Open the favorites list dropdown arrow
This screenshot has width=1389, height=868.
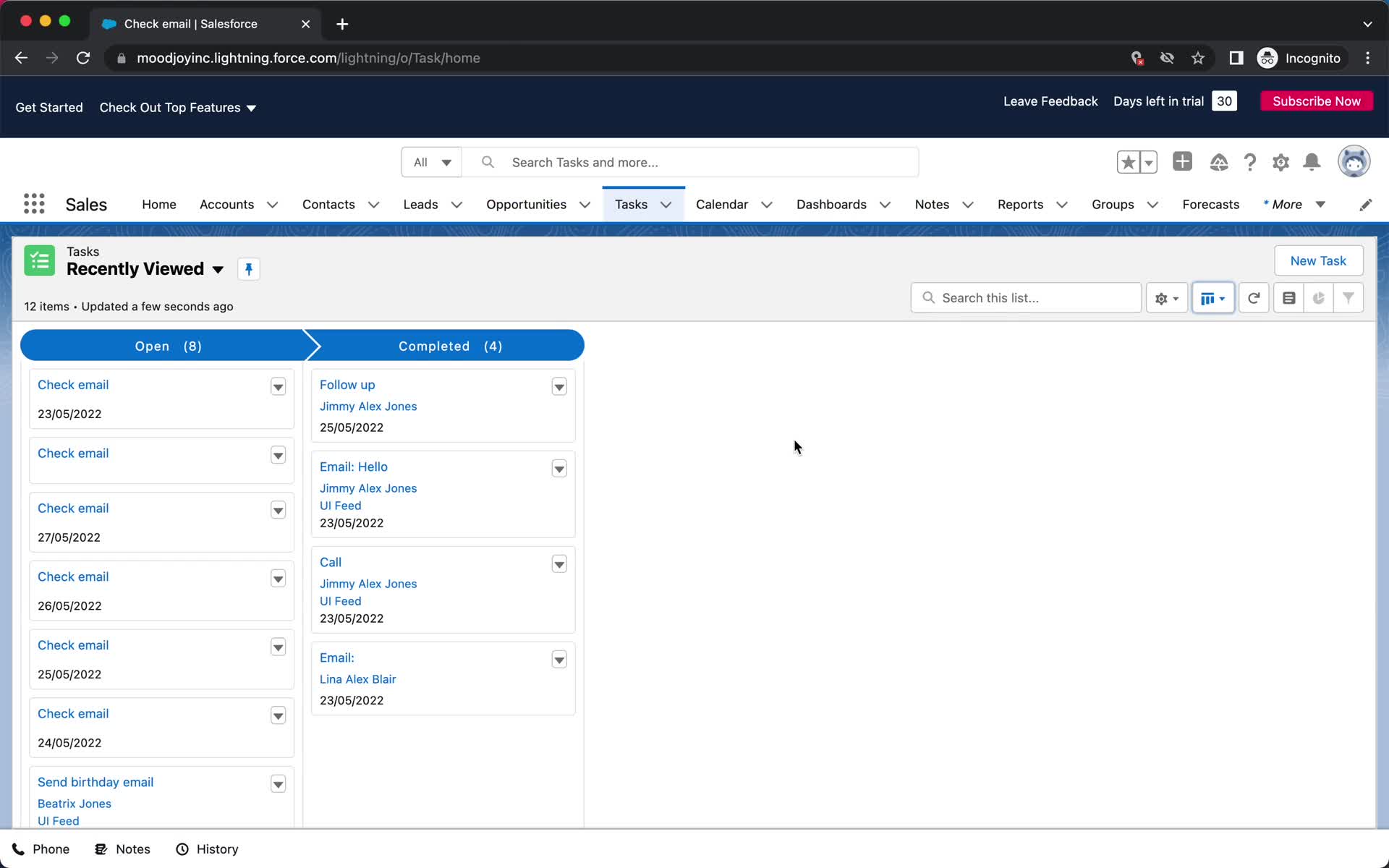[1149, 162]
